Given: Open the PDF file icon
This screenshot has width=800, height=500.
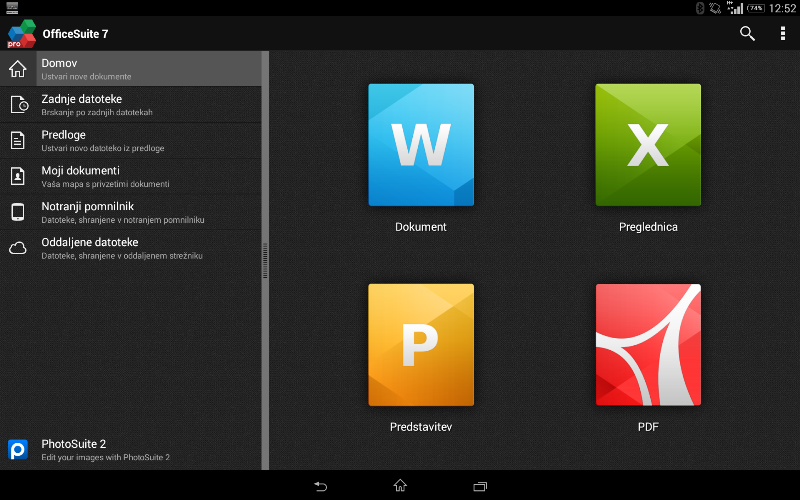Looking at the screenshot, I should pyautogui.click(x=648, y=345).
